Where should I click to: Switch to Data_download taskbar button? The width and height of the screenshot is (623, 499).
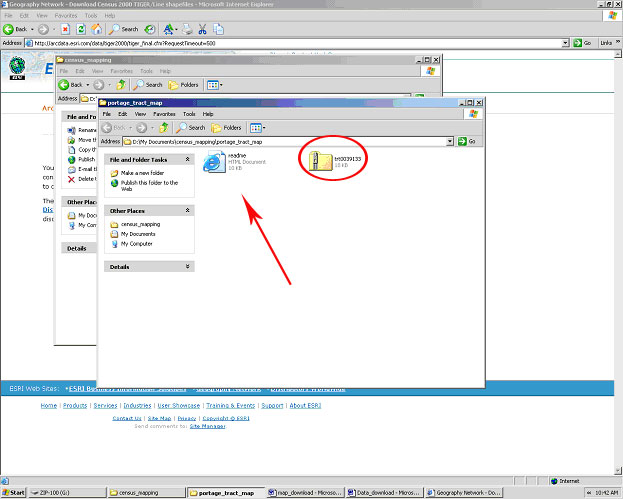[384, 493]
